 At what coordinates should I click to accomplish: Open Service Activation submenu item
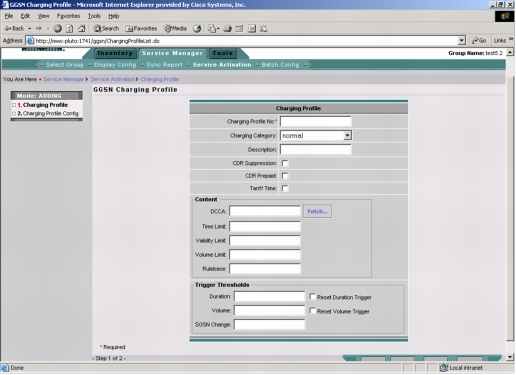[222, 65]
